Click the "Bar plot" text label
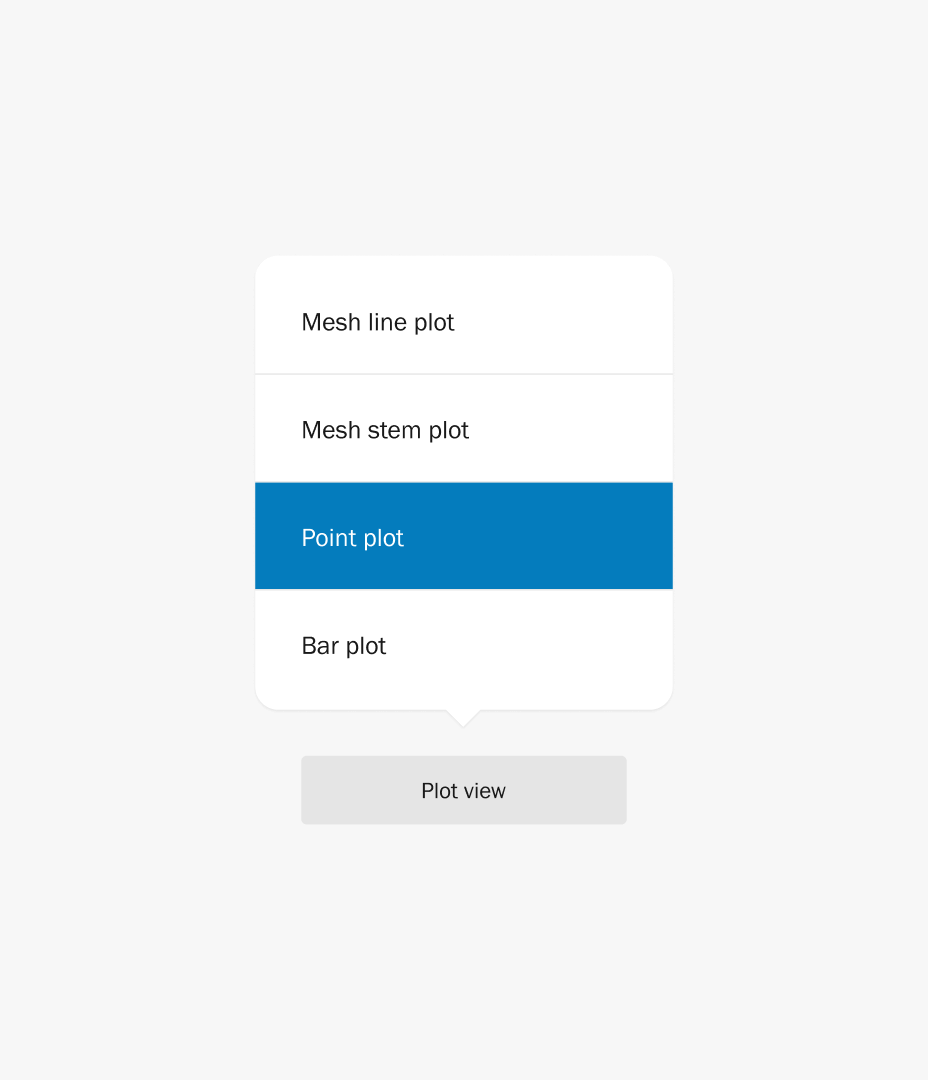The image size is (928, 1080). coord(344,646)
